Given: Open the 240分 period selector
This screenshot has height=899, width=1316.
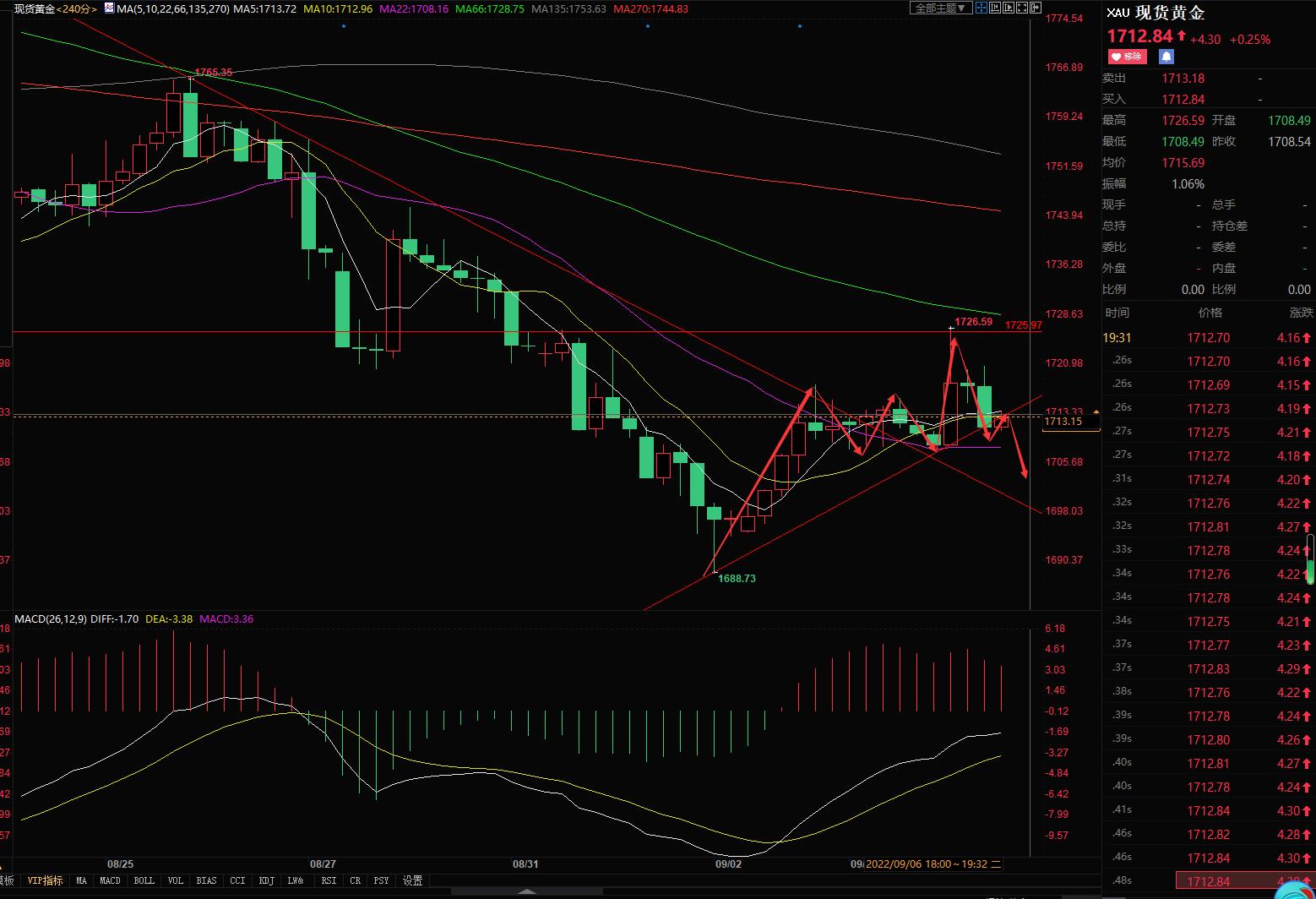Looking at the screenshot, I should coord(79,8).
